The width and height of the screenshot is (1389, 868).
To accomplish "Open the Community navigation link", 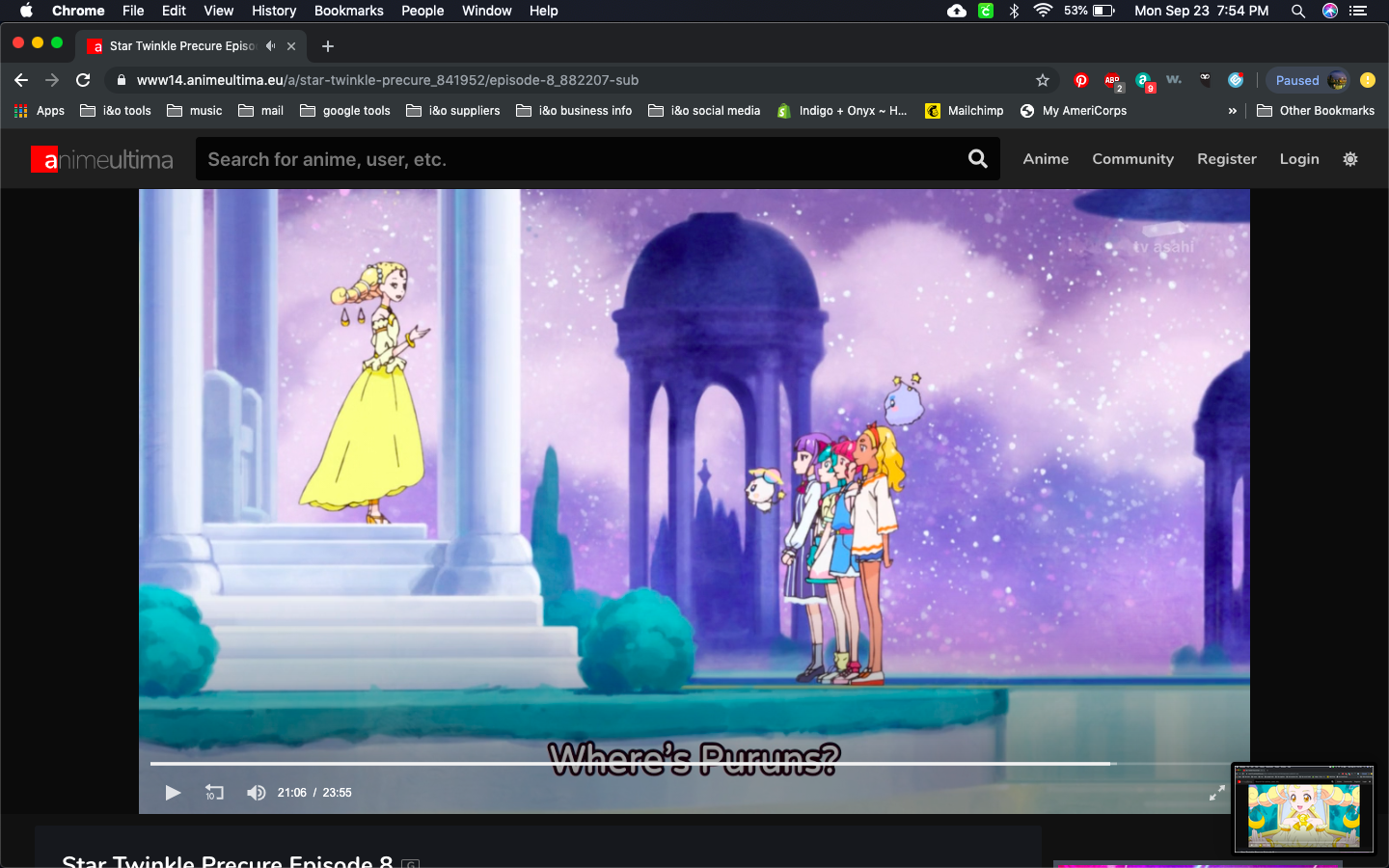I will click(x=1132, y=159).
